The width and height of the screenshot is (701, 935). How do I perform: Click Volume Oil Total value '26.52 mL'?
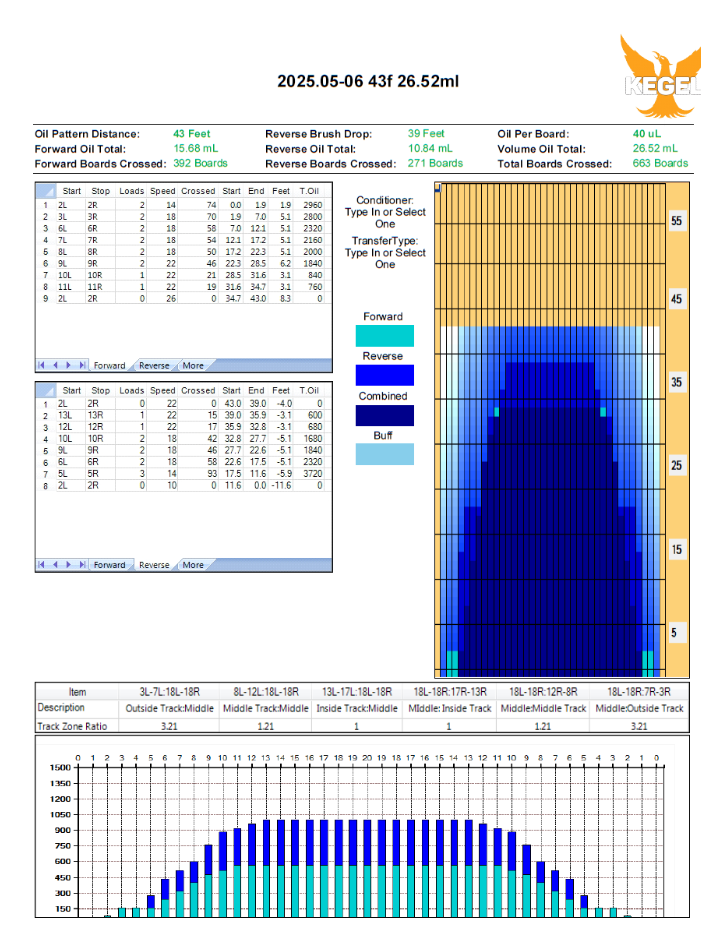point(655,148)
